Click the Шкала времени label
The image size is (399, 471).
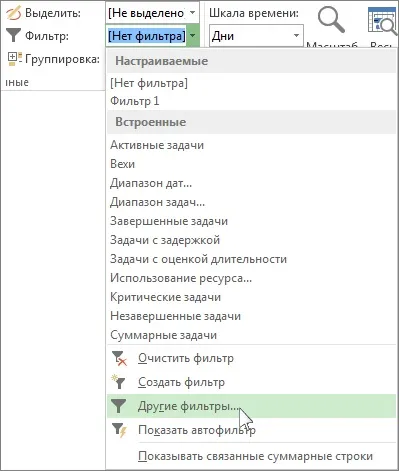[x=254, y=13]
